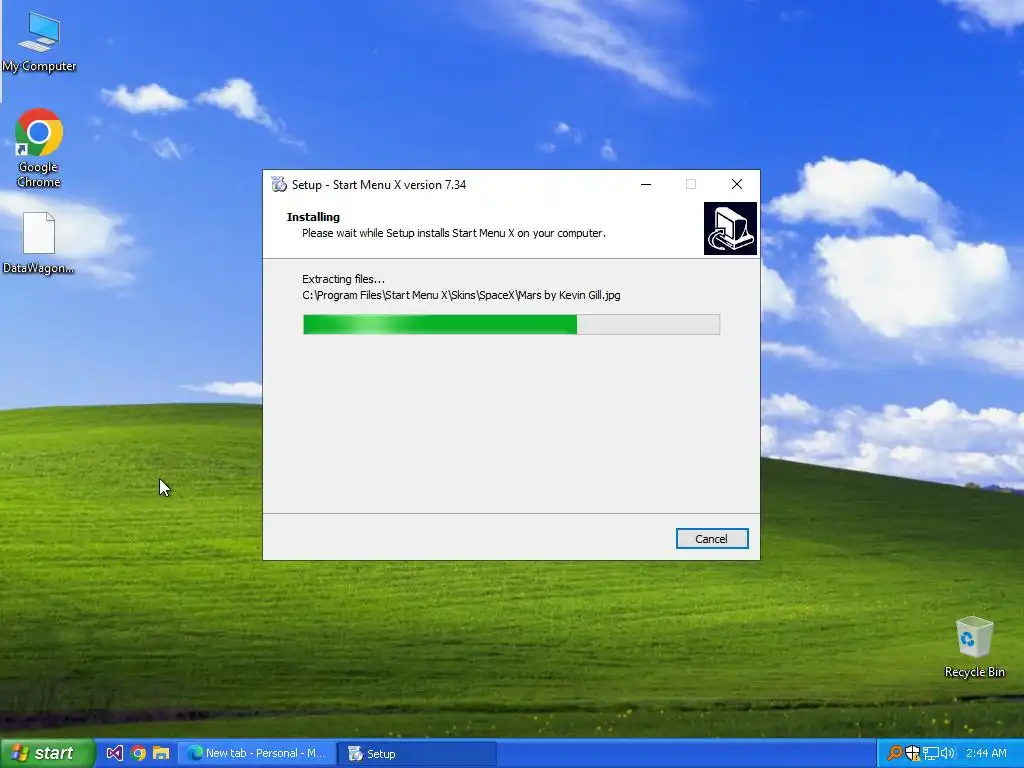Click the Setup title bar app icon
Image resolution: width=1024 pixels, height=768 pixels.
(279, 185)
